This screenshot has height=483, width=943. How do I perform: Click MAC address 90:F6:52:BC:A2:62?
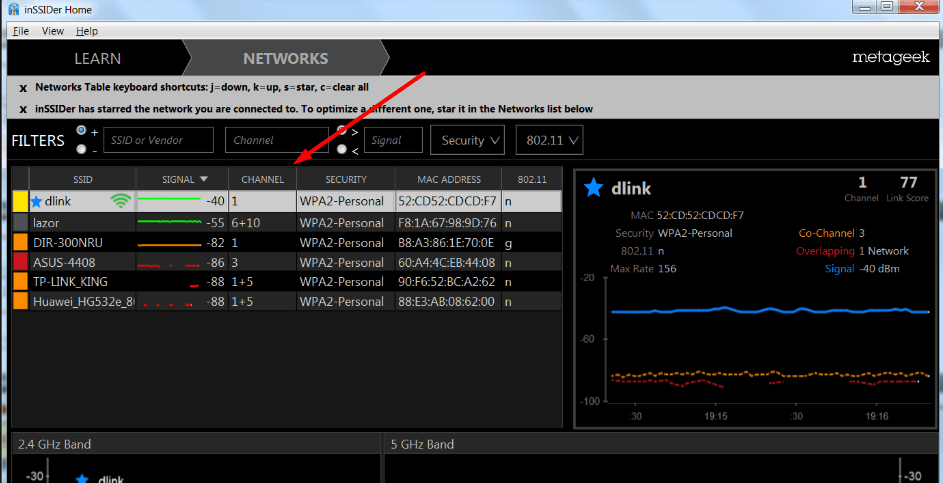point(446,282)
